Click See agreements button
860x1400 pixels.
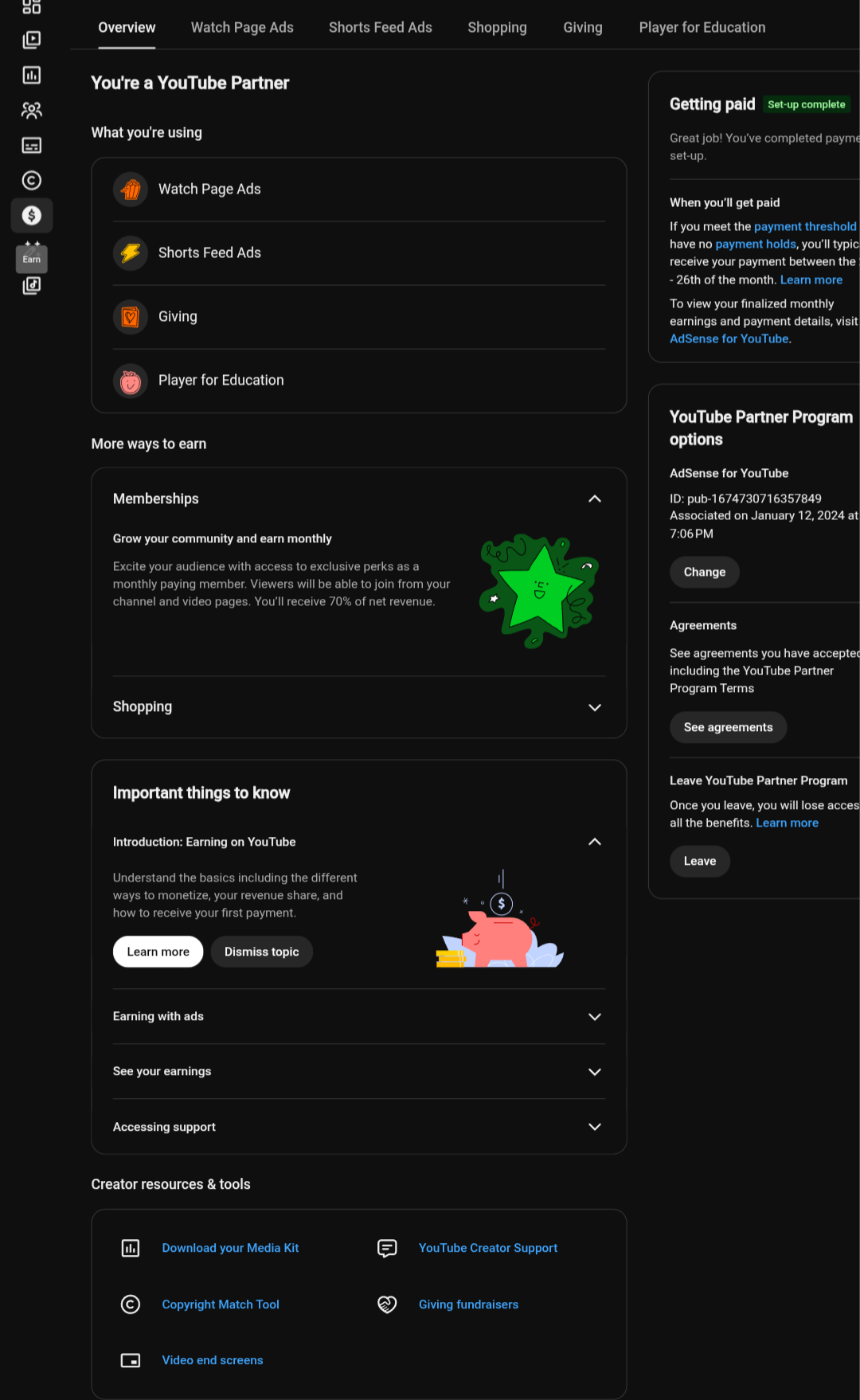[x=728, y=727]
